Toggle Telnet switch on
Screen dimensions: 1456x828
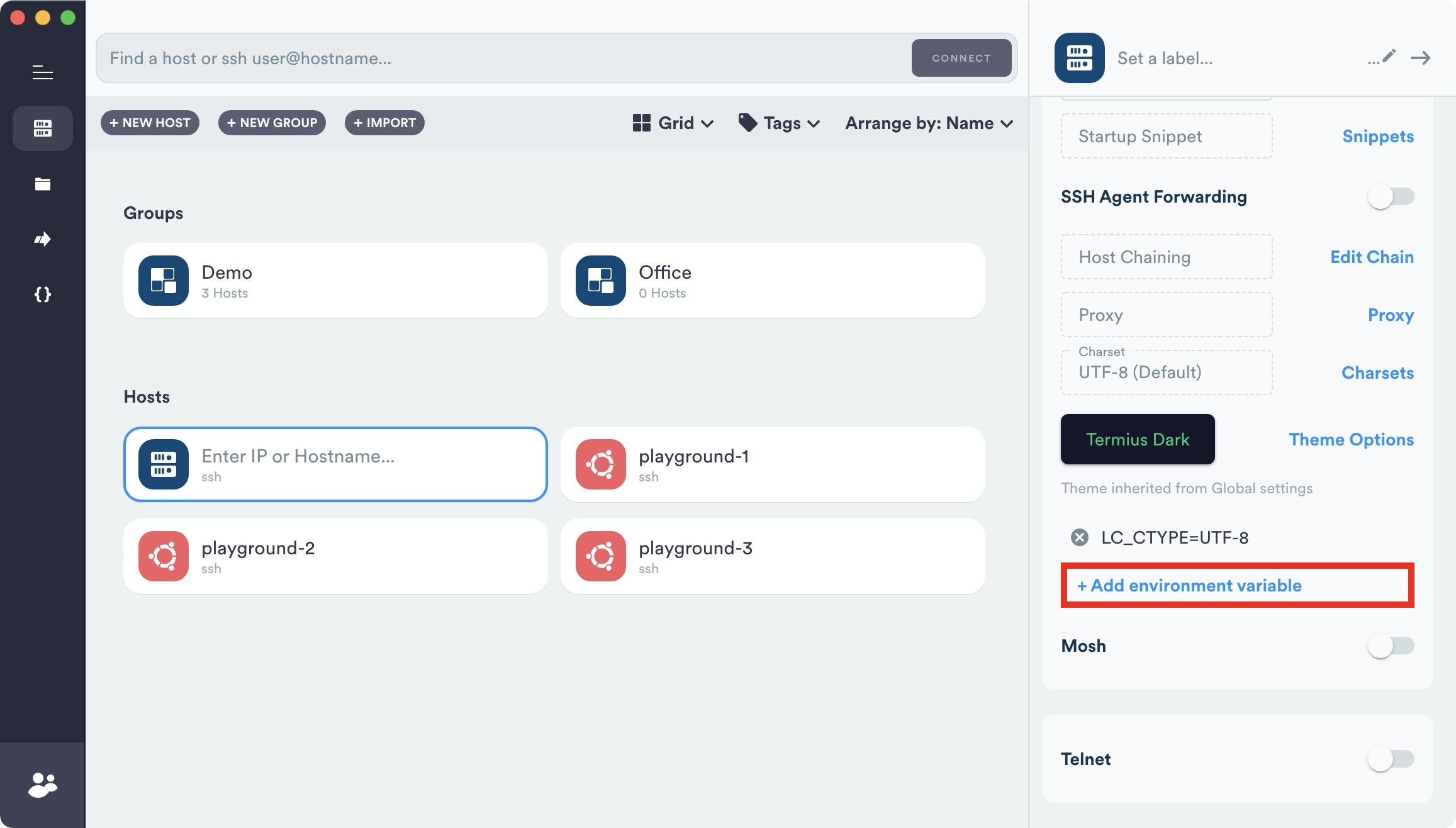pyautogui.click(x=1391, y=758)
